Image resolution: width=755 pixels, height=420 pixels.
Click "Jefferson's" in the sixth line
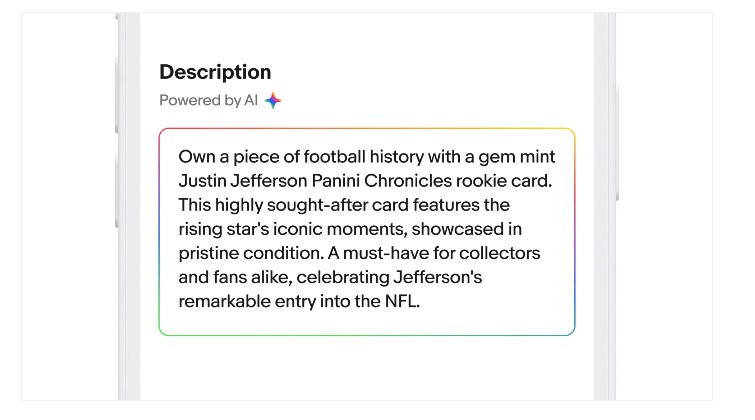tap(438, 277)
